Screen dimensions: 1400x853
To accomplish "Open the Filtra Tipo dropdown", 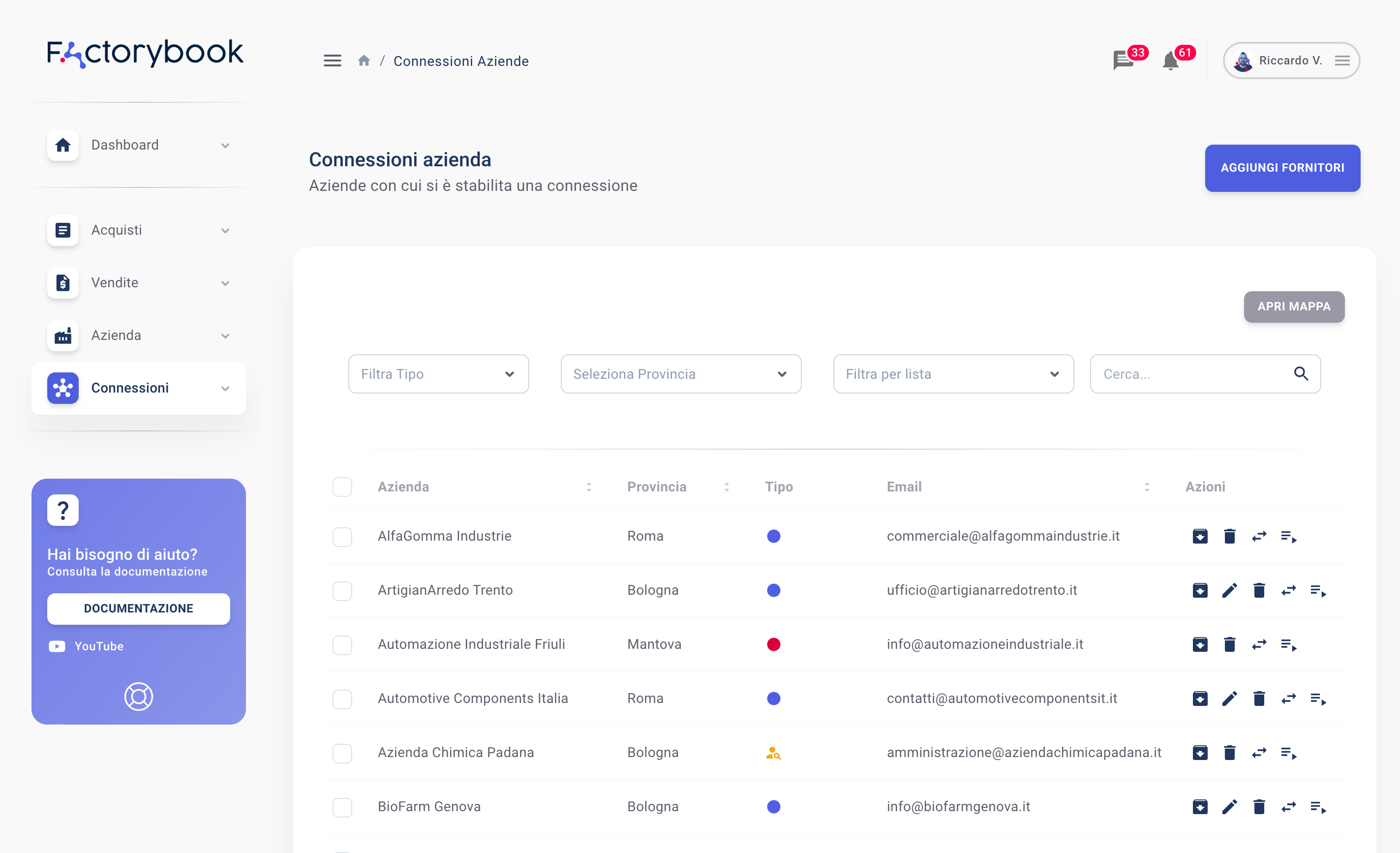I will tap(438, 374).
